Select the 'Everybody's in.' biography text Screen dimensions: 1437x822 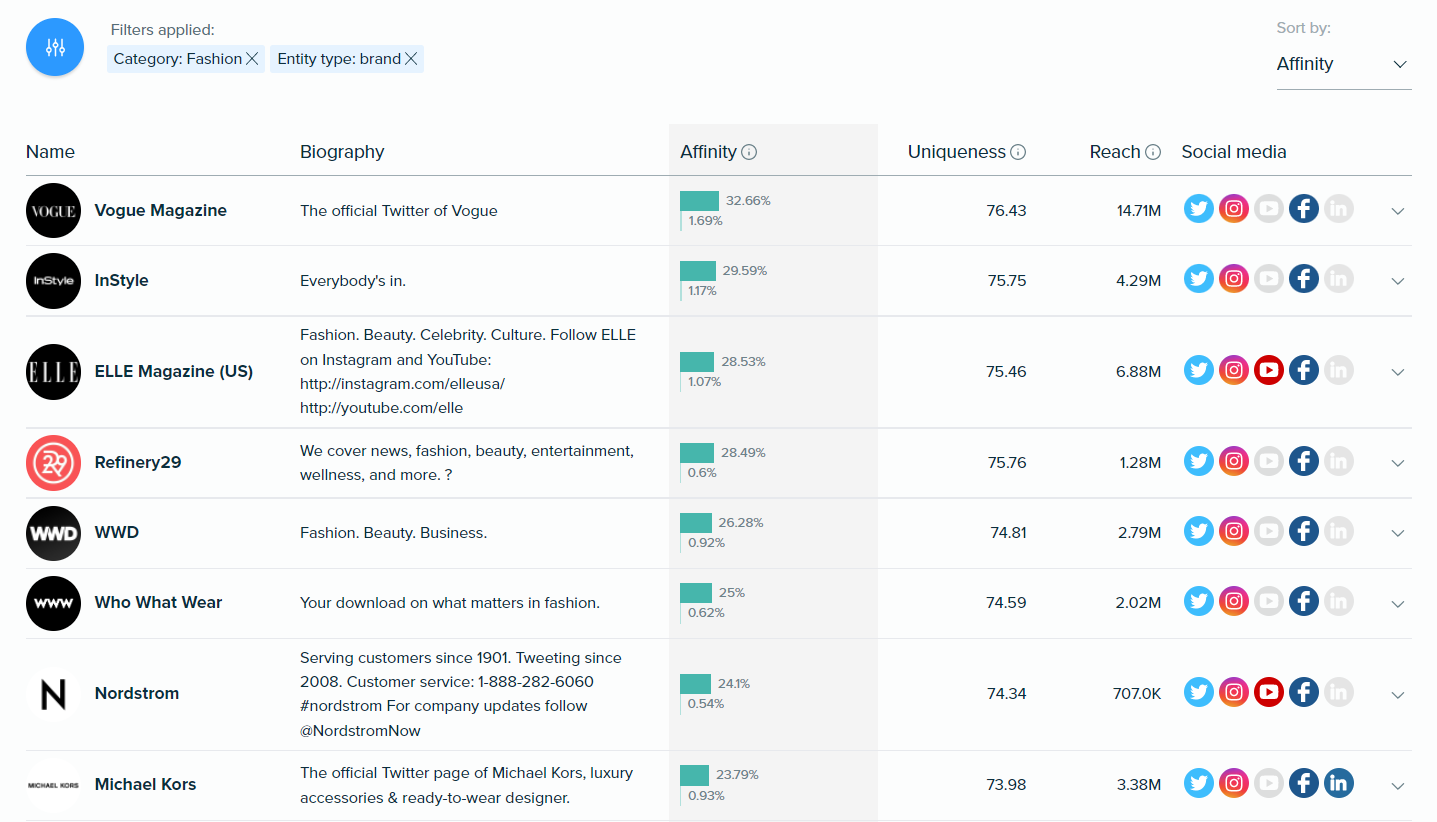coord(353,281)
